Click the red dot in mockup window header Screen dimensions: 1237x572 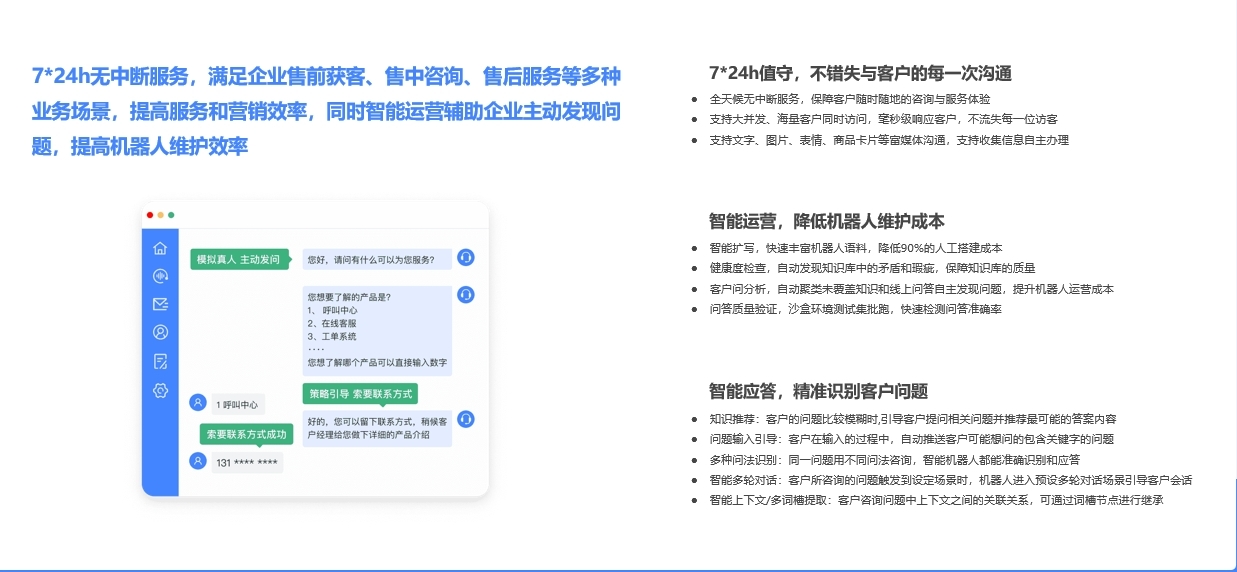click(x=150, y=215)
